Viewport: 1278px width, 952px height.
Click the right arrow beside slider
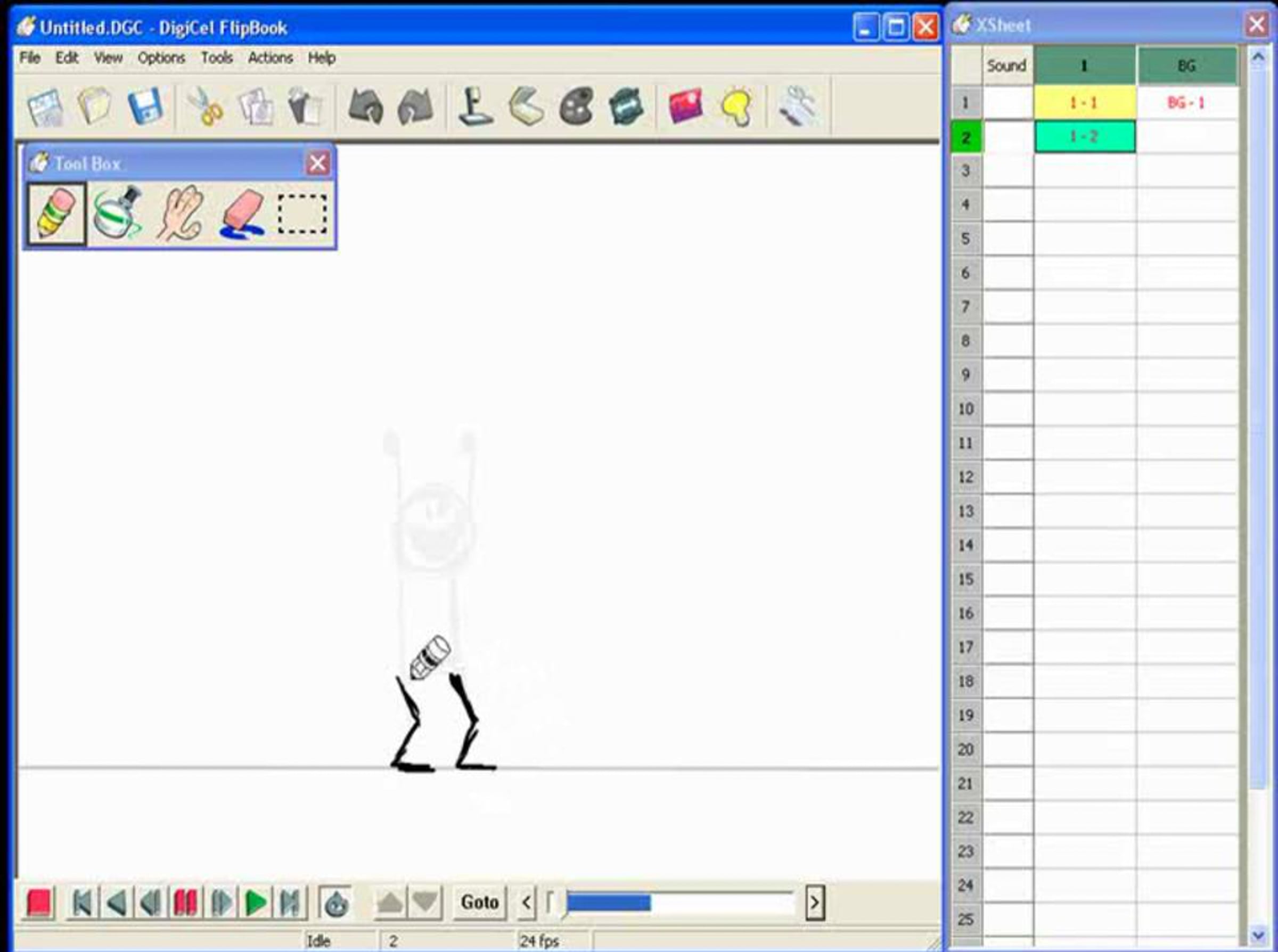(x=814, y=902)
